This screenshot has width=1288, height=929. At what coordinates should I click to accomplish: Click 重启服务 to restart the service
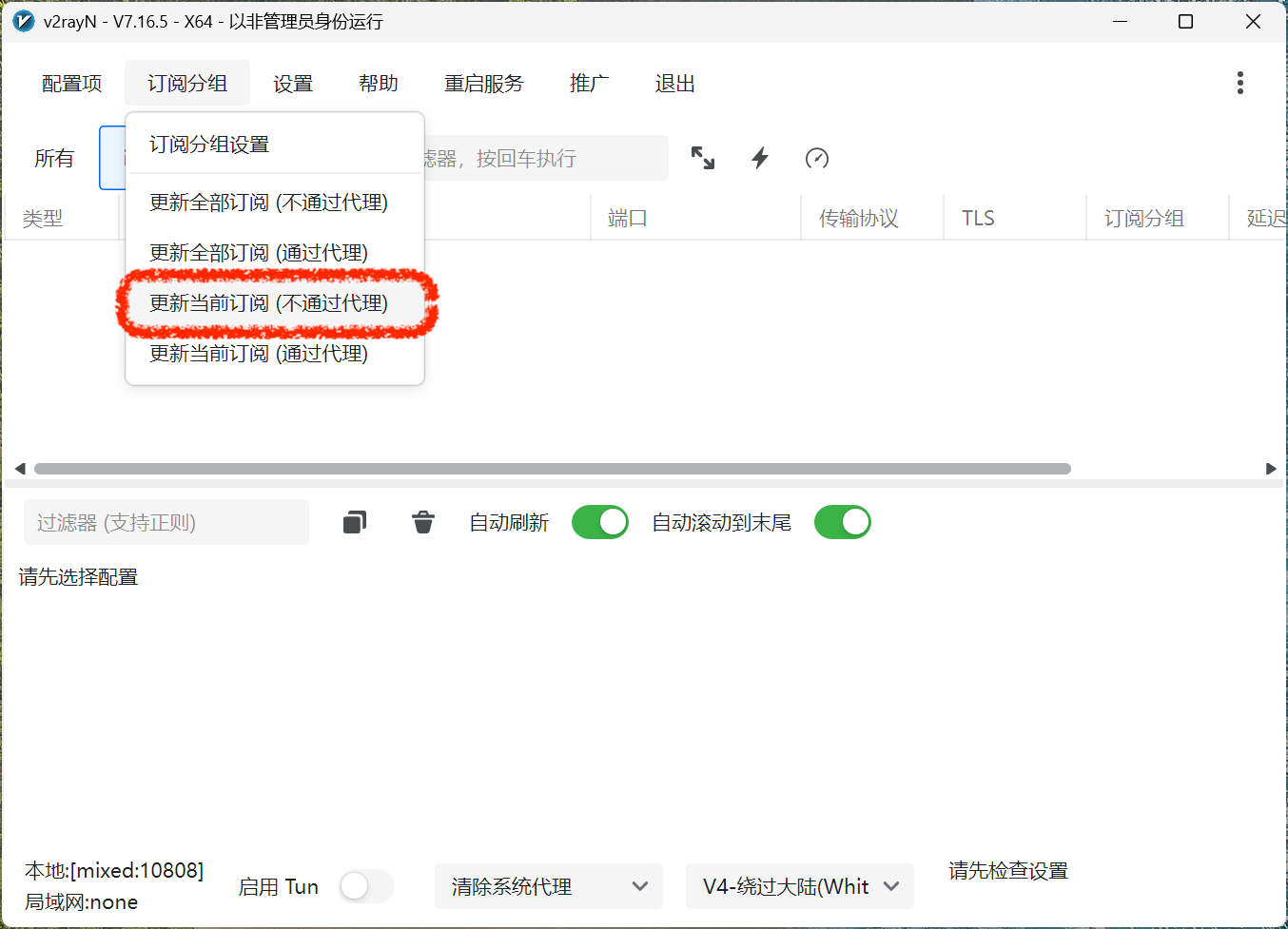point(485,83)
